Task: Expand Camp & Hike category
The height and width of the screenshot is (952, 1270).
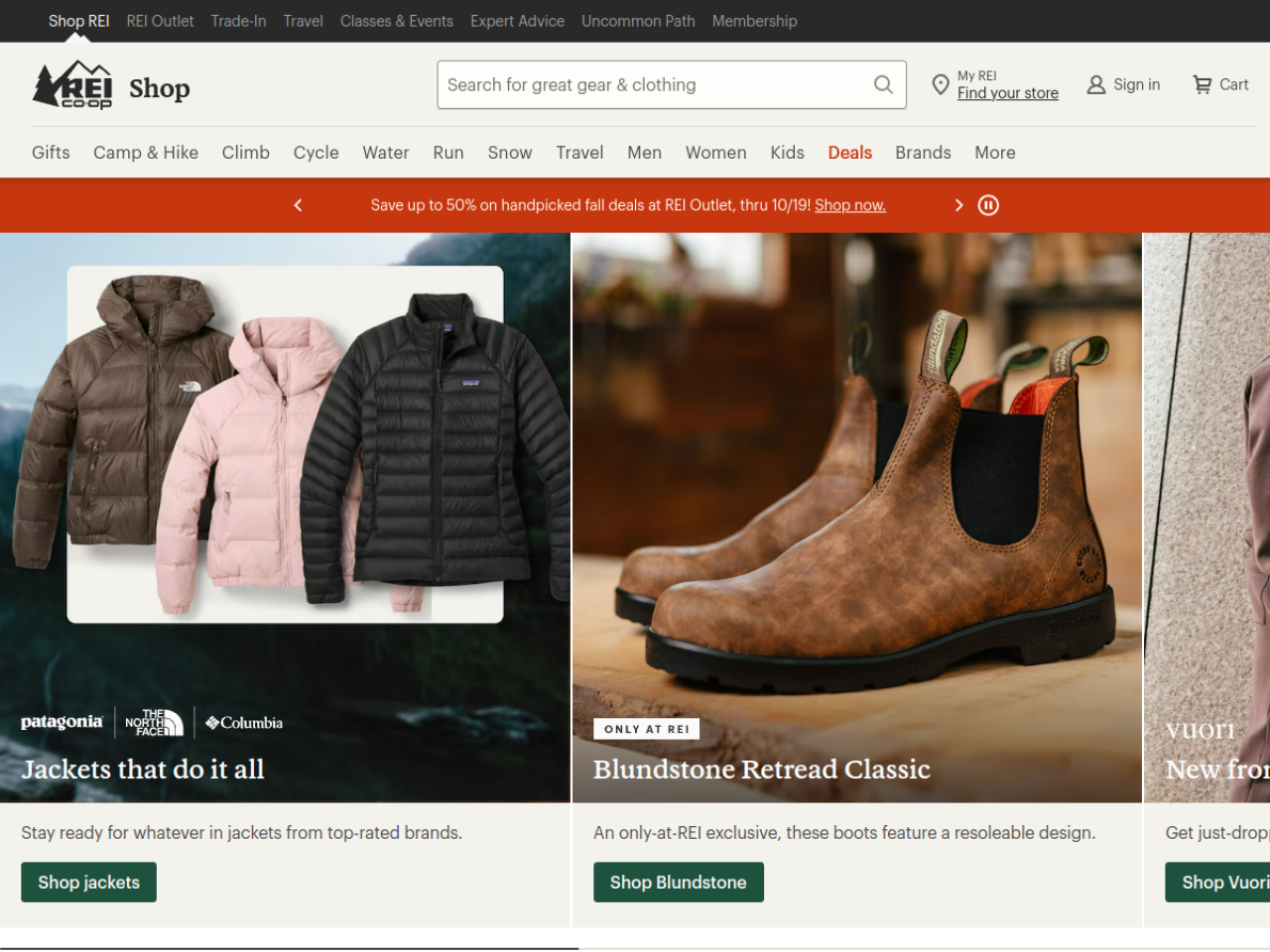Action: point(146,153)
